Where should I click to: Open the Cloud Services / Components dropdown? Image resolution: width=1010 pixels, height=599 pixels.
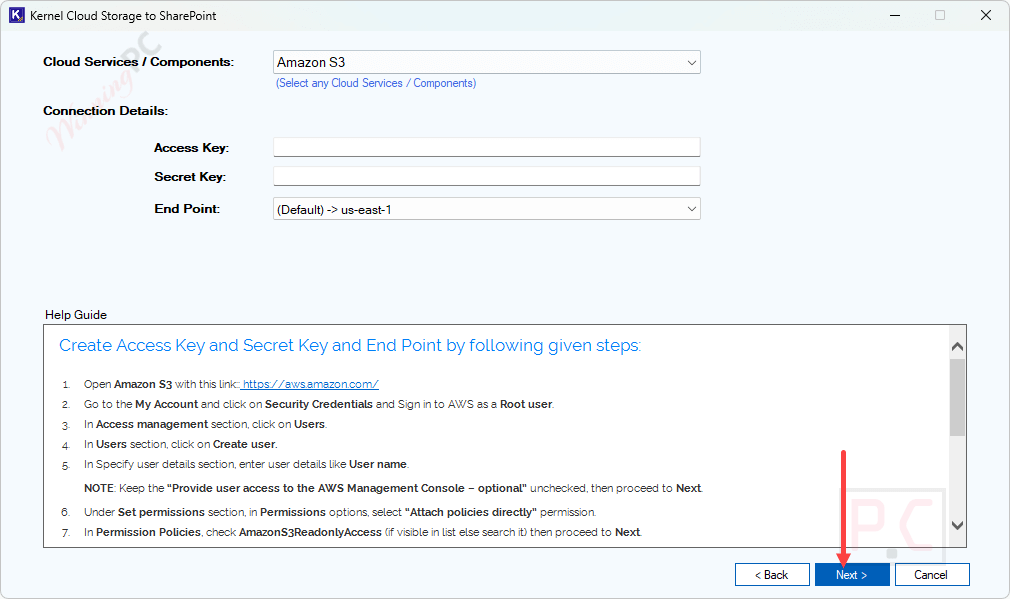pyautogui.click(x=486, y=62)
